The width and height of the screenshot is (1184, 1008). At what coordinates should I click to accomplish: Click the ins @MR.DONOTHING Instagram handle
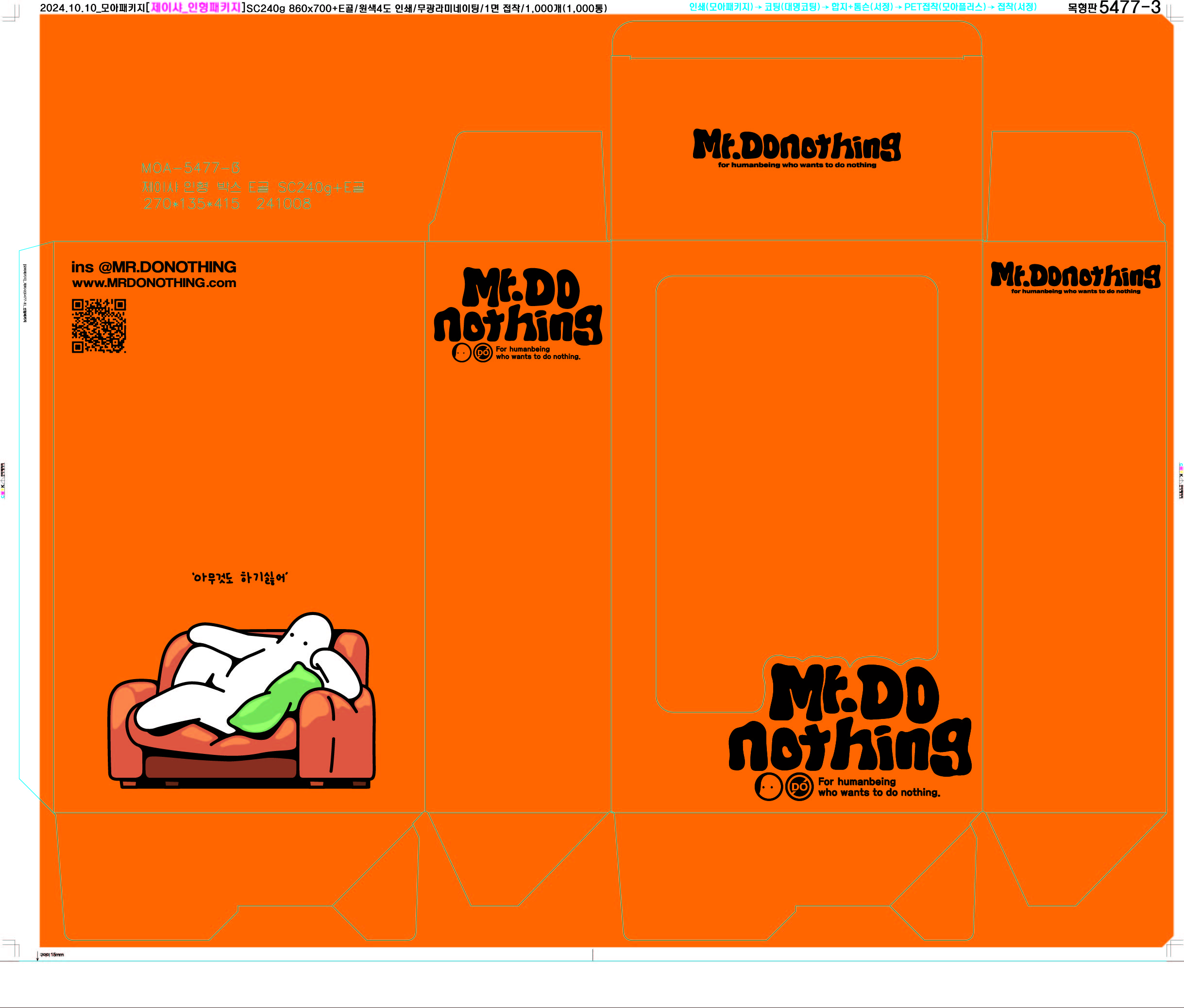point(153,267)
